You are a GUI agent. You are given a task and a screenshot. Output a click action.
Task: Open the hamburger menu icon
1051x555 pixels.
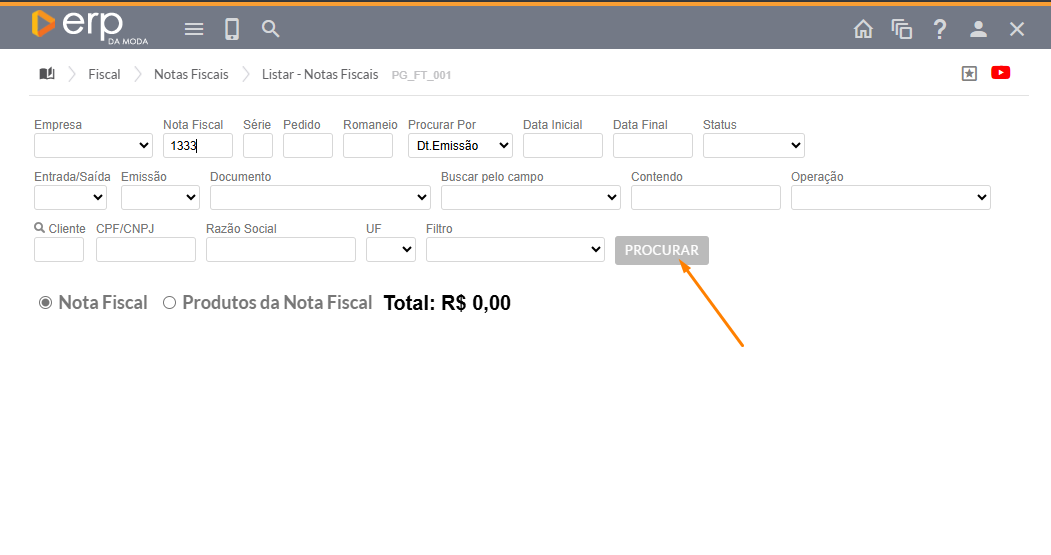coord(194,29)
